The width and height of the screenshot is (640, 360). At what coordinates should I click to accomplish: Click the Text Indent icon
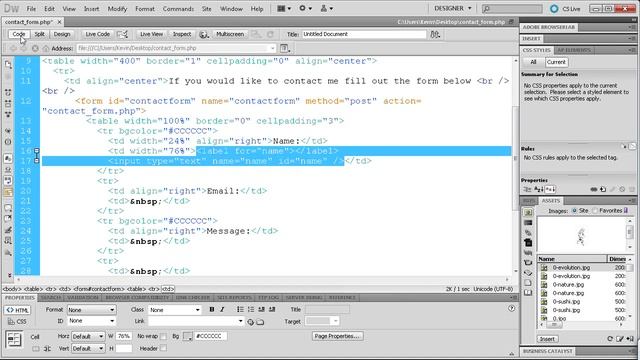[272, 310]
